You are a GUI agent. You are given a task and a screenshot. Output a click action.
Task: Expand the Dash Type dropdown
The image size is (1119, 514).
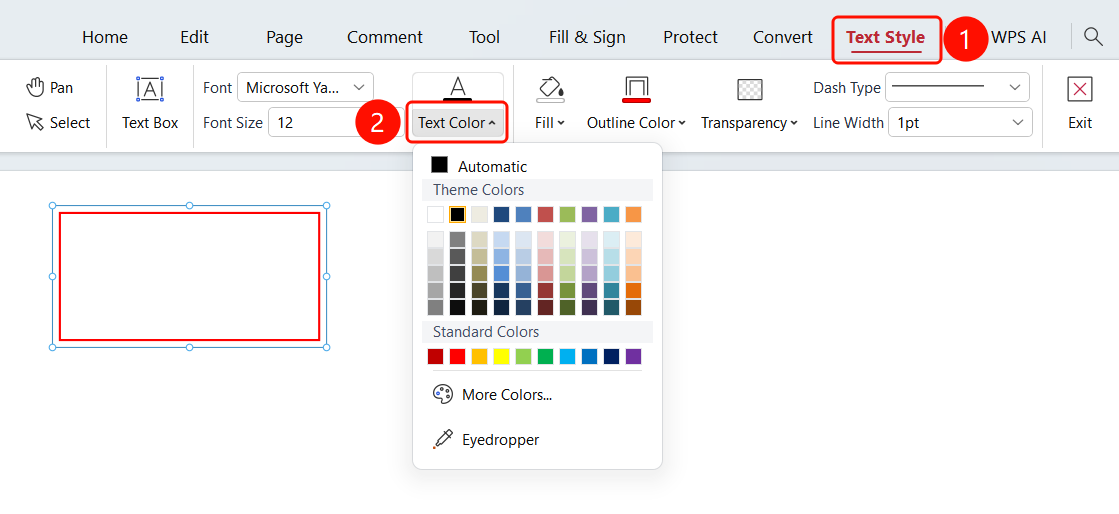957,87
